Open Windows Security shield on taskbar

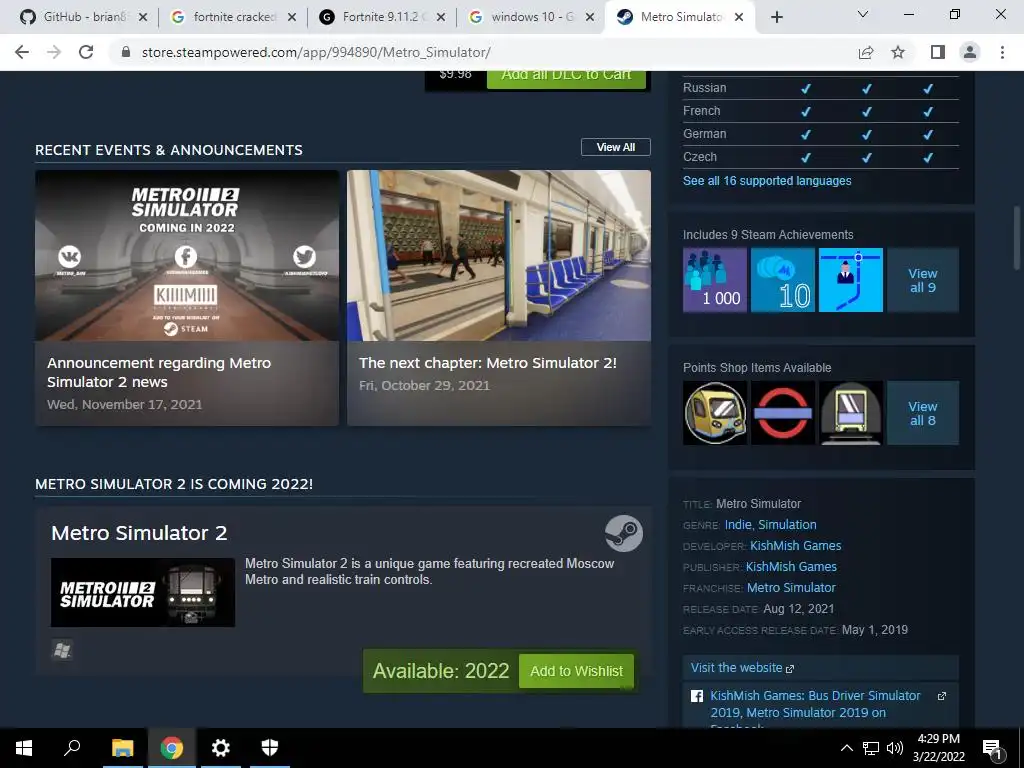270,748
